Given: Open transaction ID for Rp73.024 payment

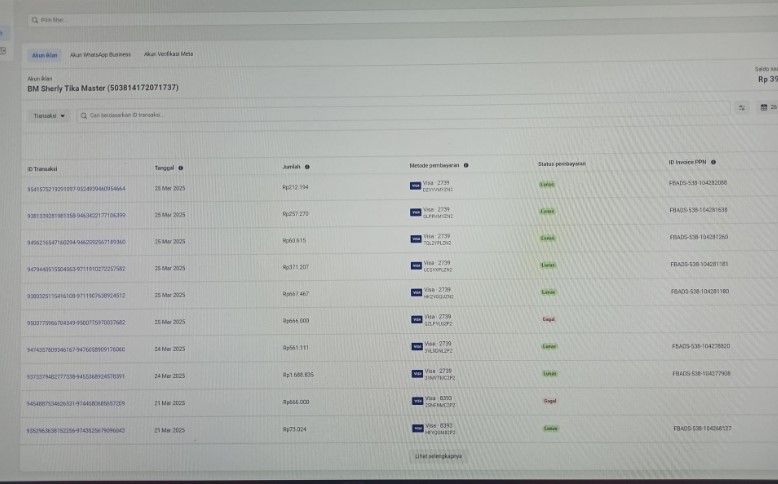Looking at the screenshot, I should [x=76, y=430].
